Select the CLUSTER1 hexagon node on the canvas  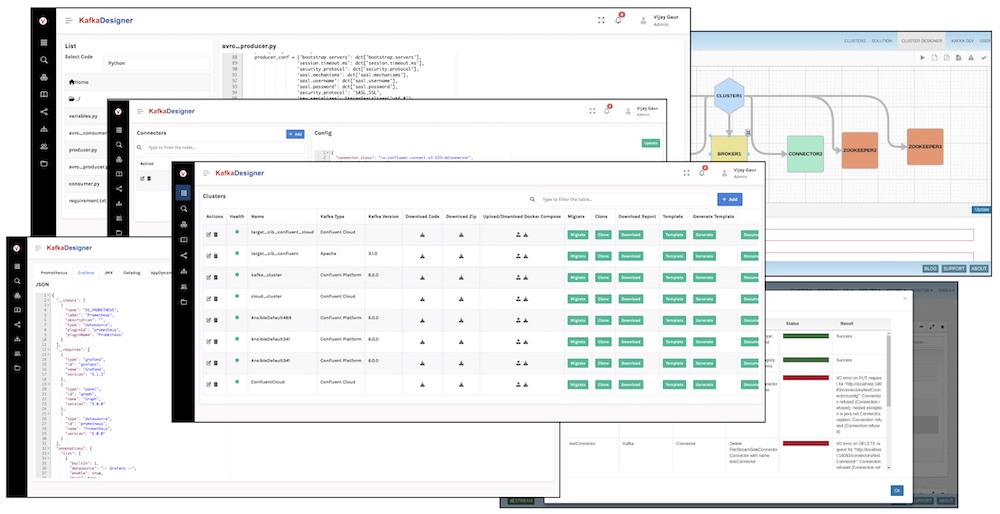729,96
